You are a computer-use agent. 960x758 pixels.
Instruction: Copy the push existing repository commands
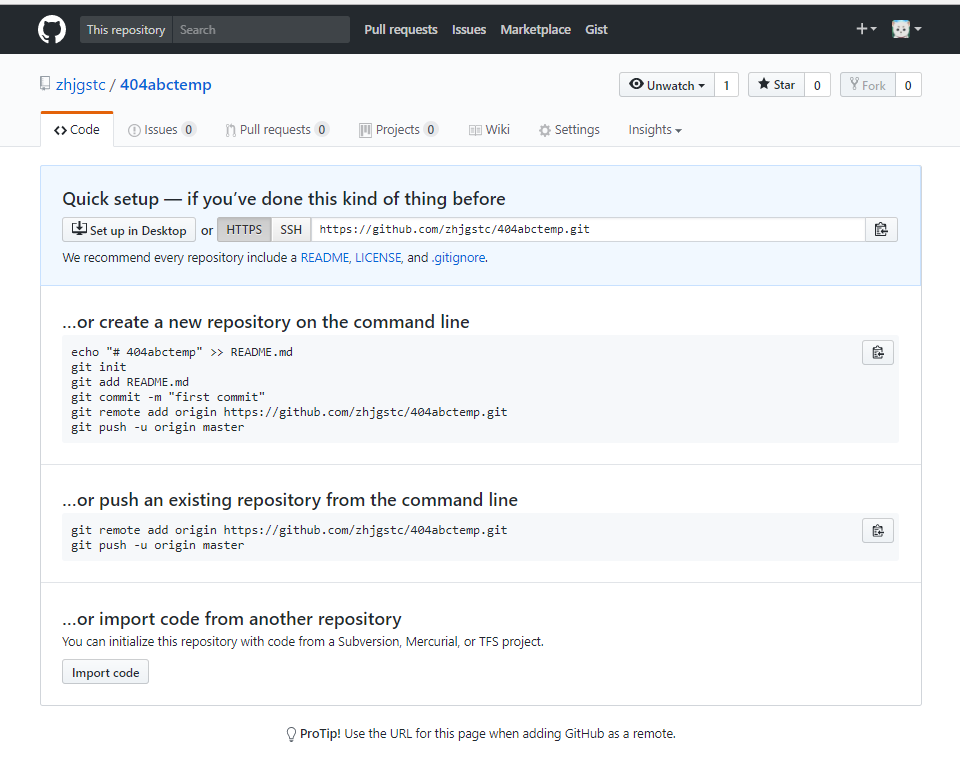click(877, 531)
